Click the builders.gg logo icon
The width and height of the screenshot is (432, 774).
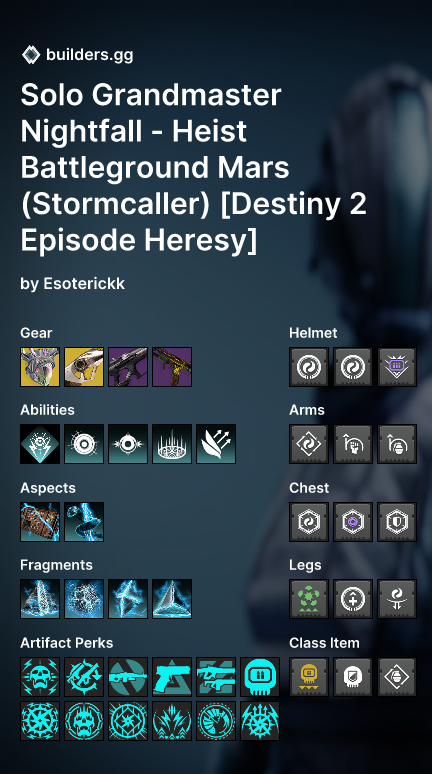31,54
